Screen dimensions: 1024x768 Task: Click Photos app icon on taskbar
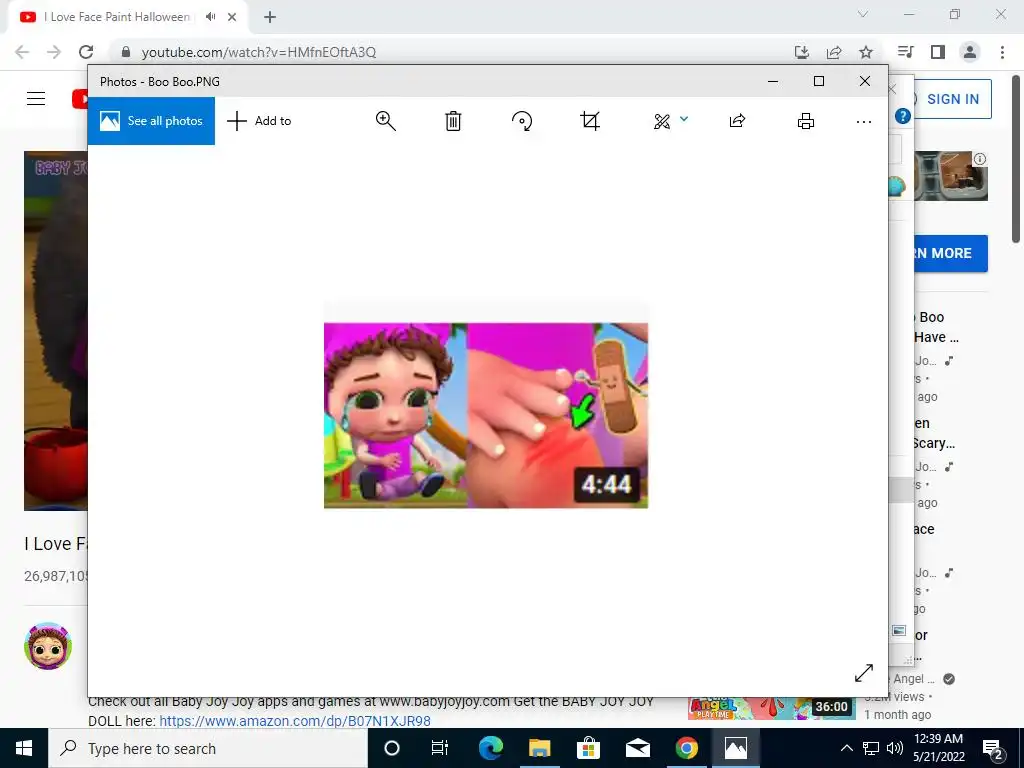(735, 748)
